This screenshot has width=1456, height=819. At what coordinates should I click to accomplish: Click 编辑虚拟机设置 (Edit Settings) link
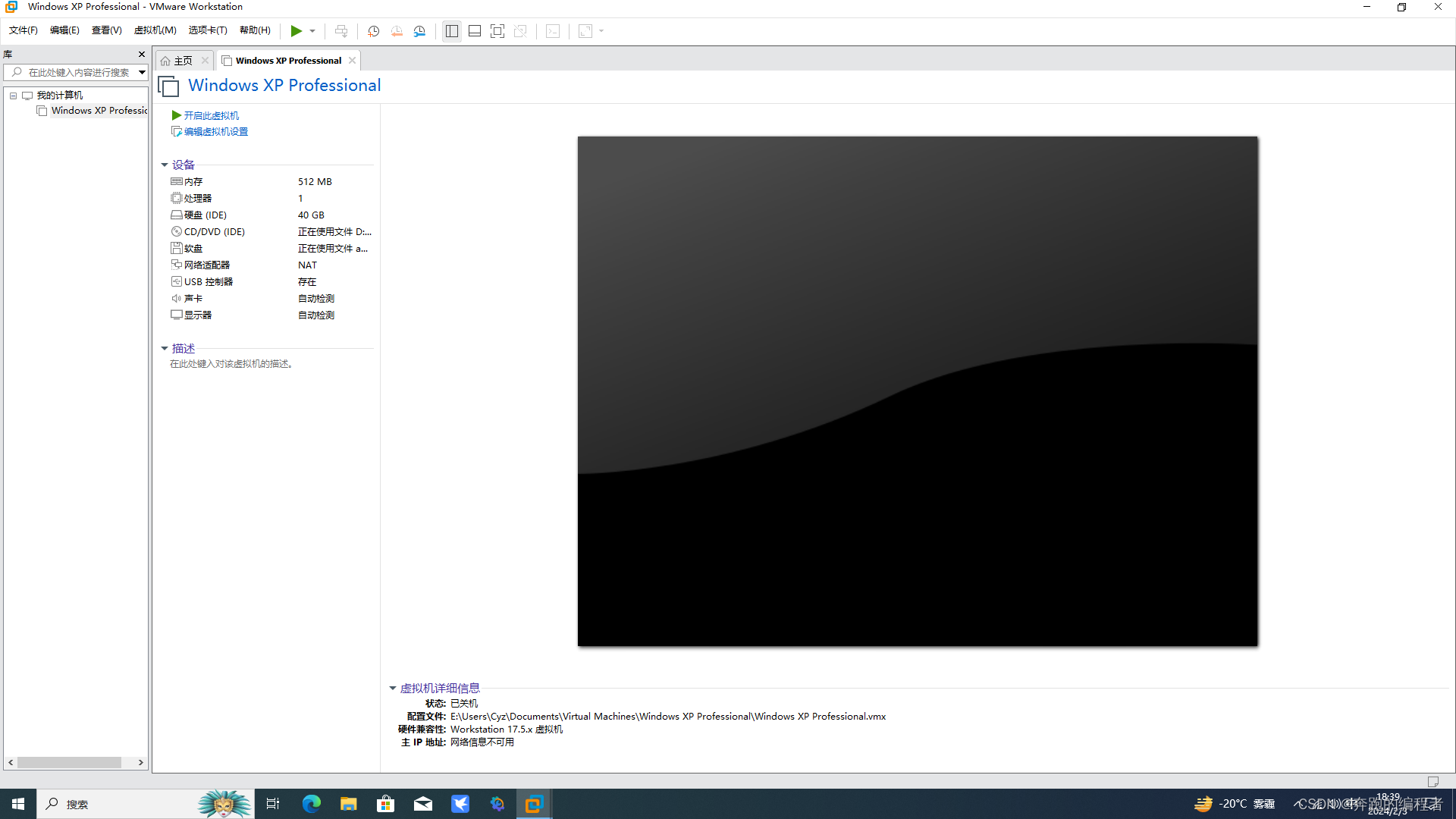217,131
